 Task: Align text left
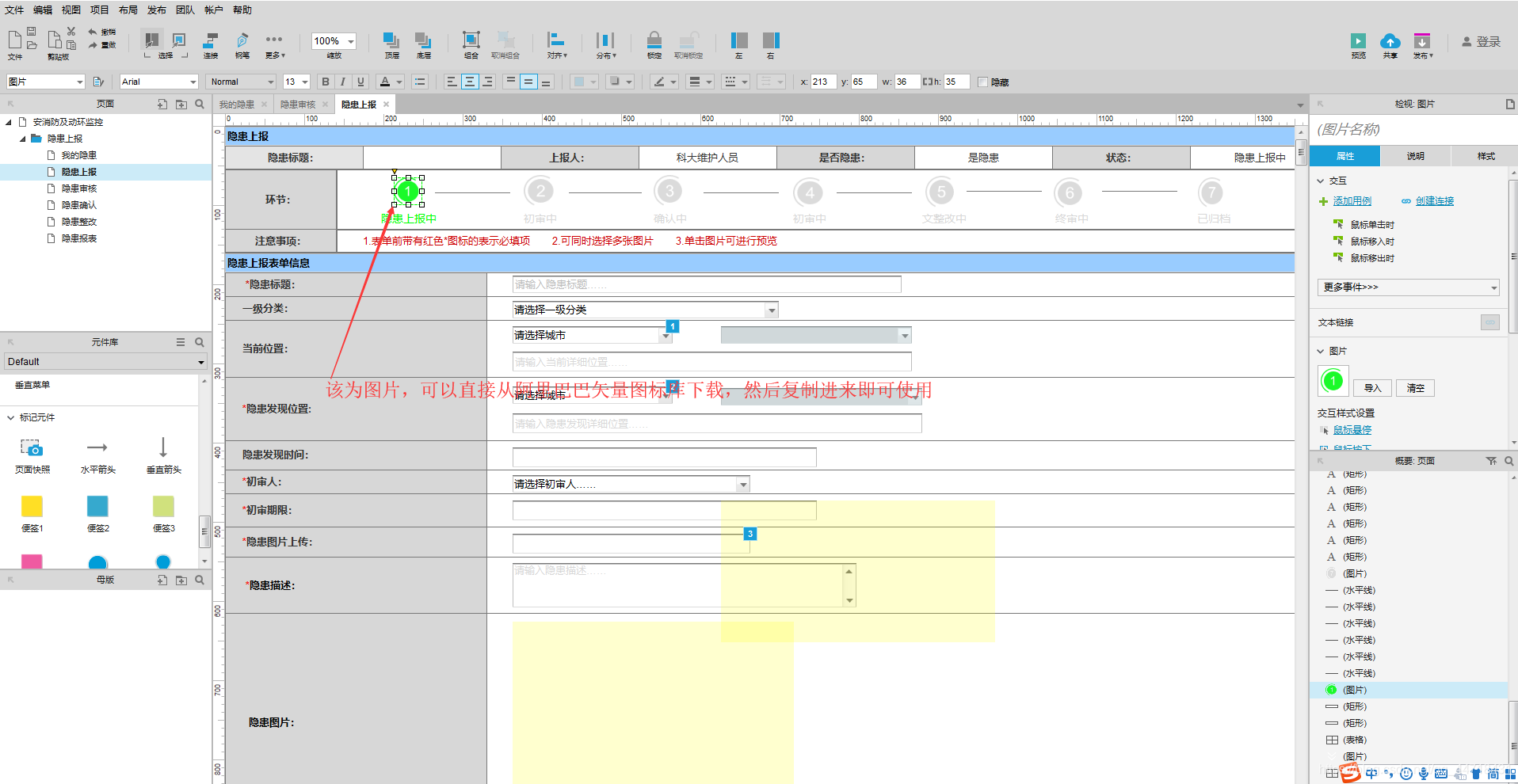pyautogui.click(x=451, y=82)
